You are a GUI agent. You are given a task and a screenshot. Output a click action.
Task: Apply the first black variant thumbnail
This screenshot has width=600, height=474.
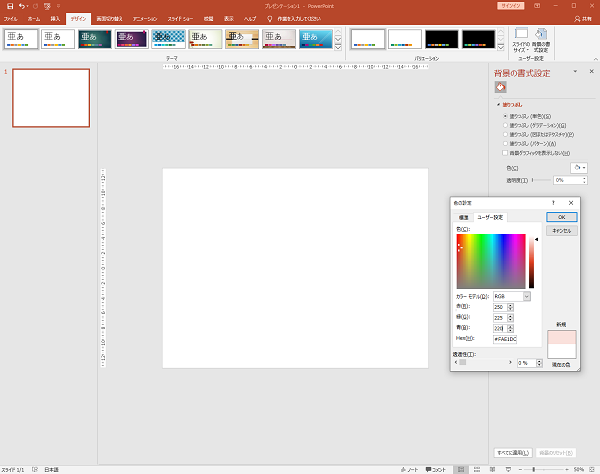coord(442,39)
